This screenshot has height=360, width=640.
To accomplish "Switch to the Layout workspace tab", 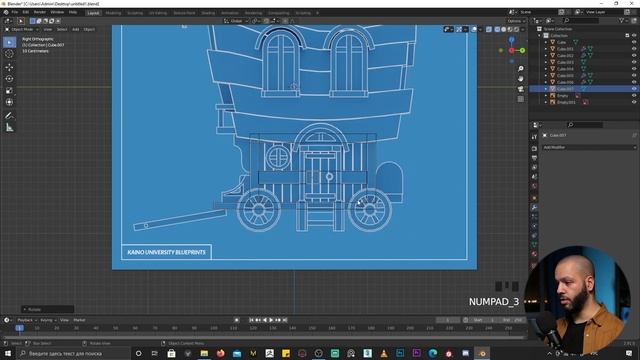I will click(x=93, y=13).
